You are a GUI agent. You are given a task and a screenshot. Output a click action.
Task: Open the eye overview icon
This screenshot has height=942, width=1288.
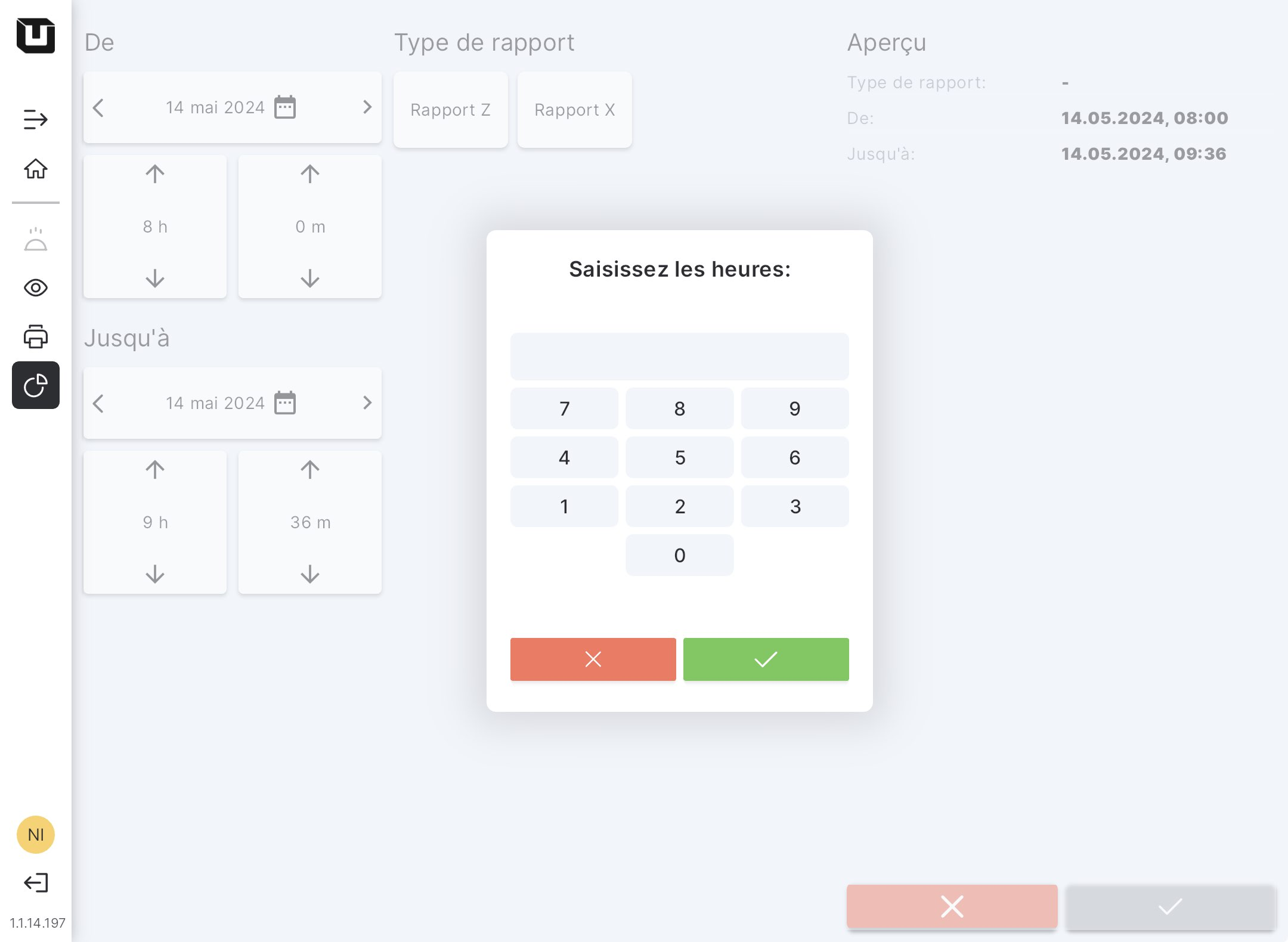click(36, 288)
